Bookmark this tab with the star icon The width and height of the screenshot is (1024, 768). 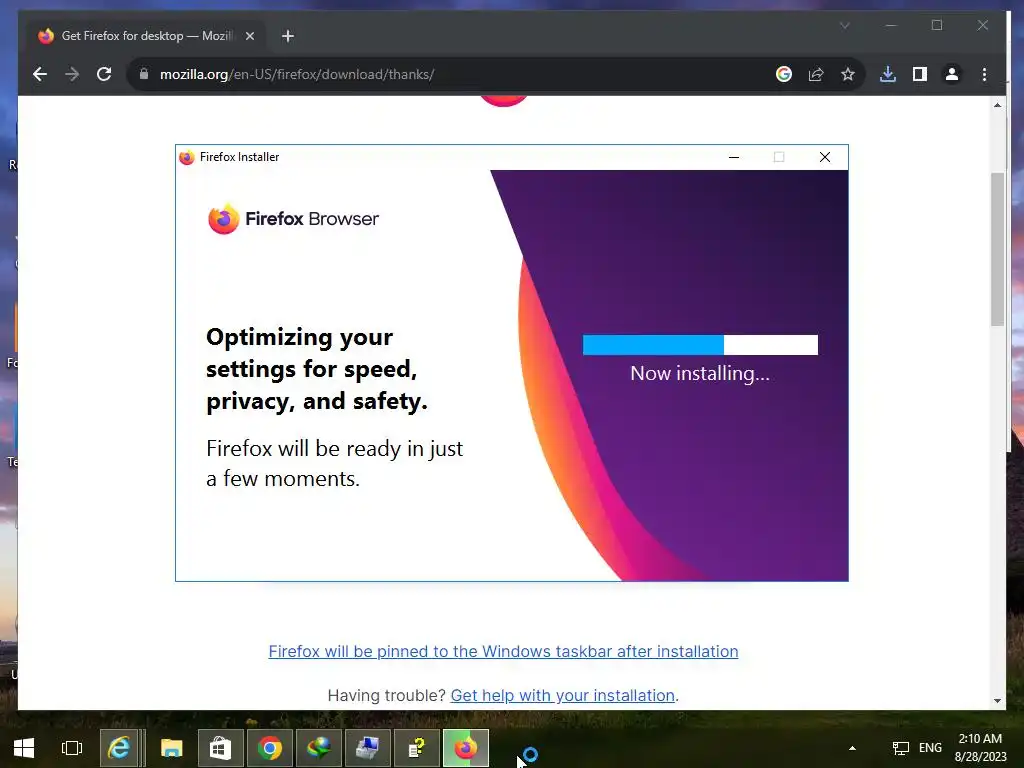coord(848,74)
